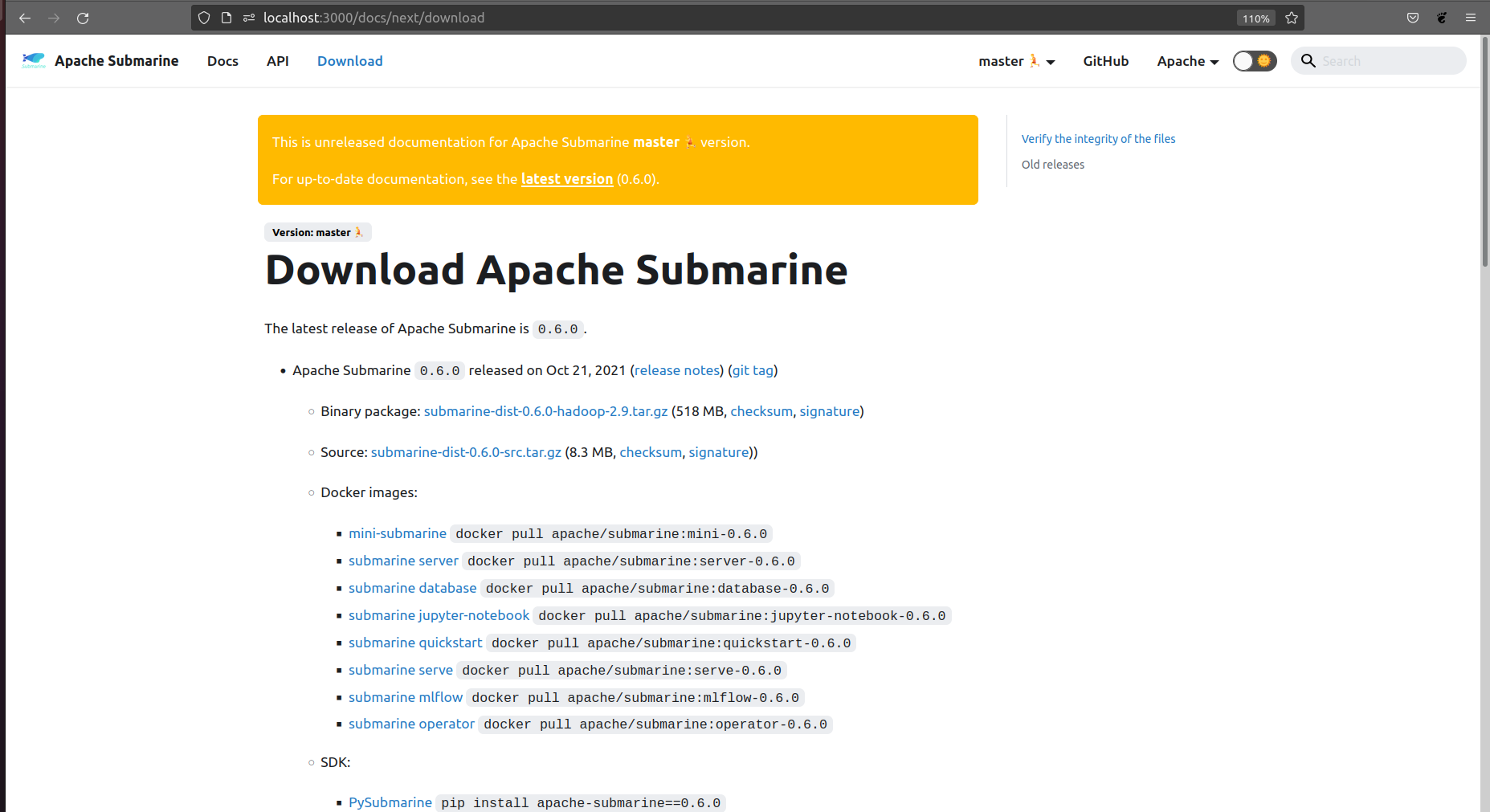This screenshot has height=812, width=1490.
Task: Open the mini-submarine link
Action: pyautogui.click(x=398, y=533)
